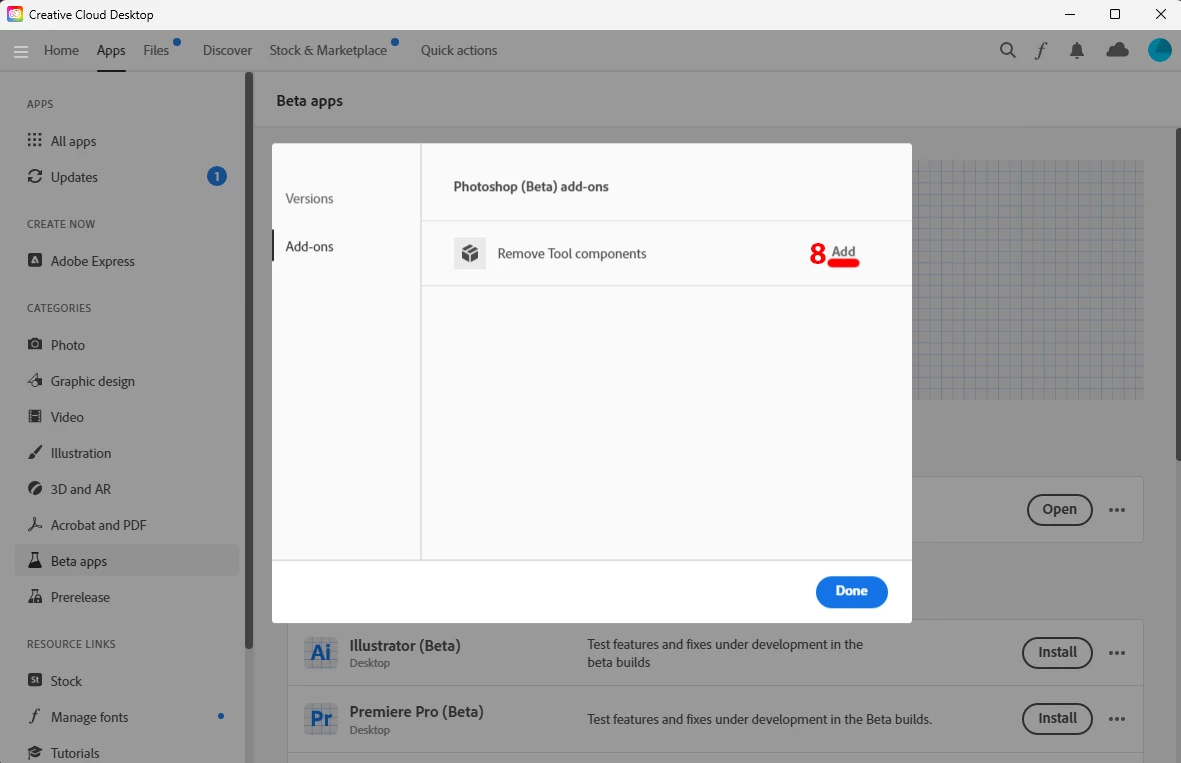Click the Done button

[851, 591]
